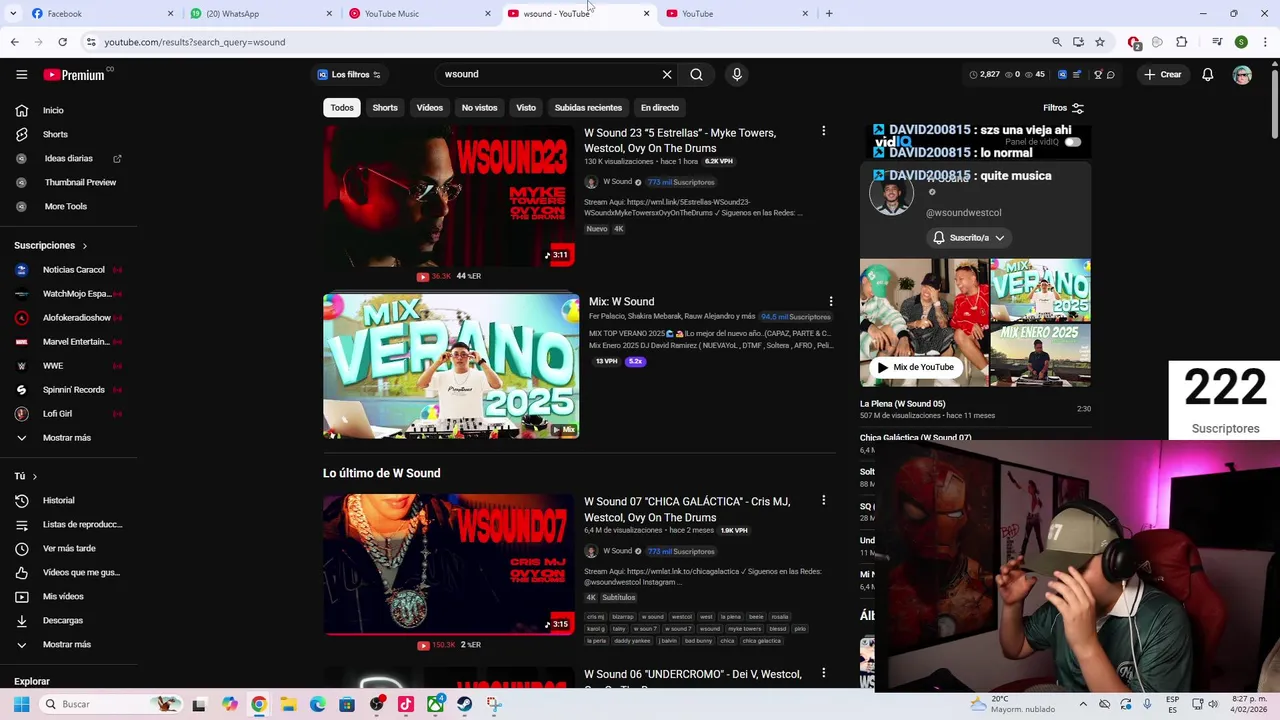Switch to the WhatsApp browser tab
The width and height of the screenshot is (1280, 720).
(258, 13)
